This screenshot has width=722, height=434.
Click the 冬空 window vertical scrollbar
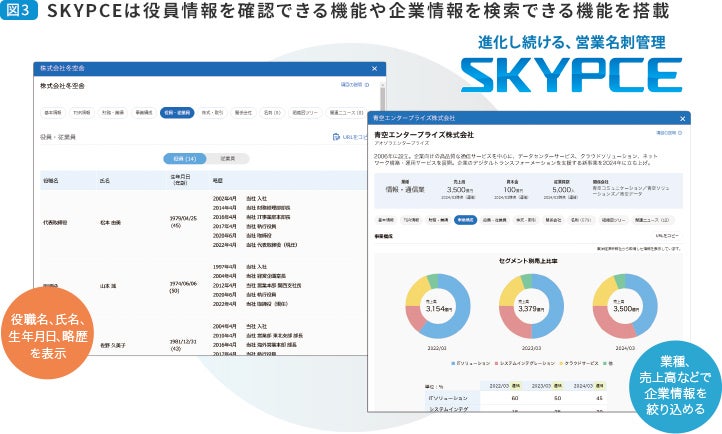382,97
